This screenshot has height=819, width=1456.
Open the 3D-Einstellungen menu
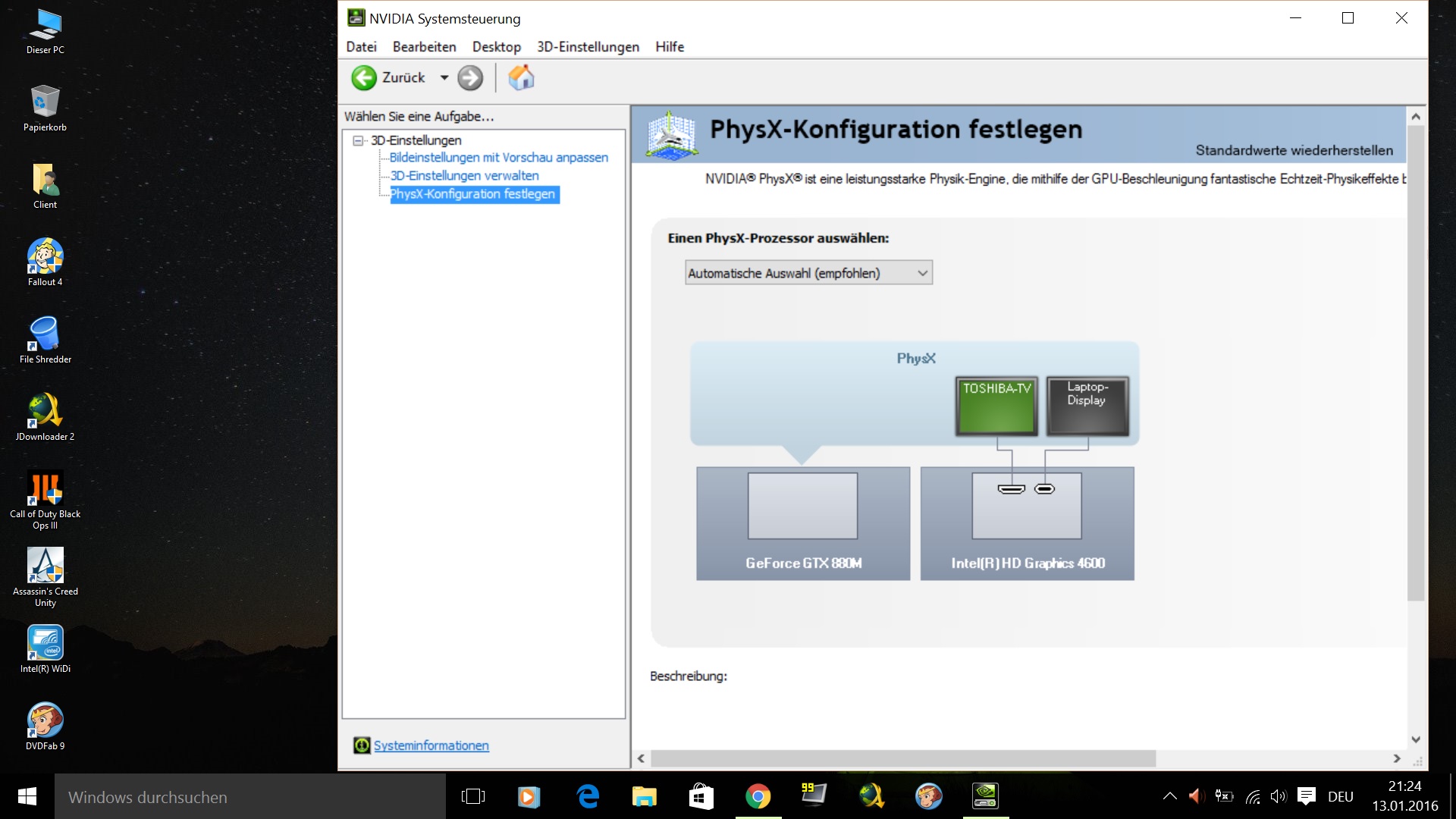tap(588, 47)
